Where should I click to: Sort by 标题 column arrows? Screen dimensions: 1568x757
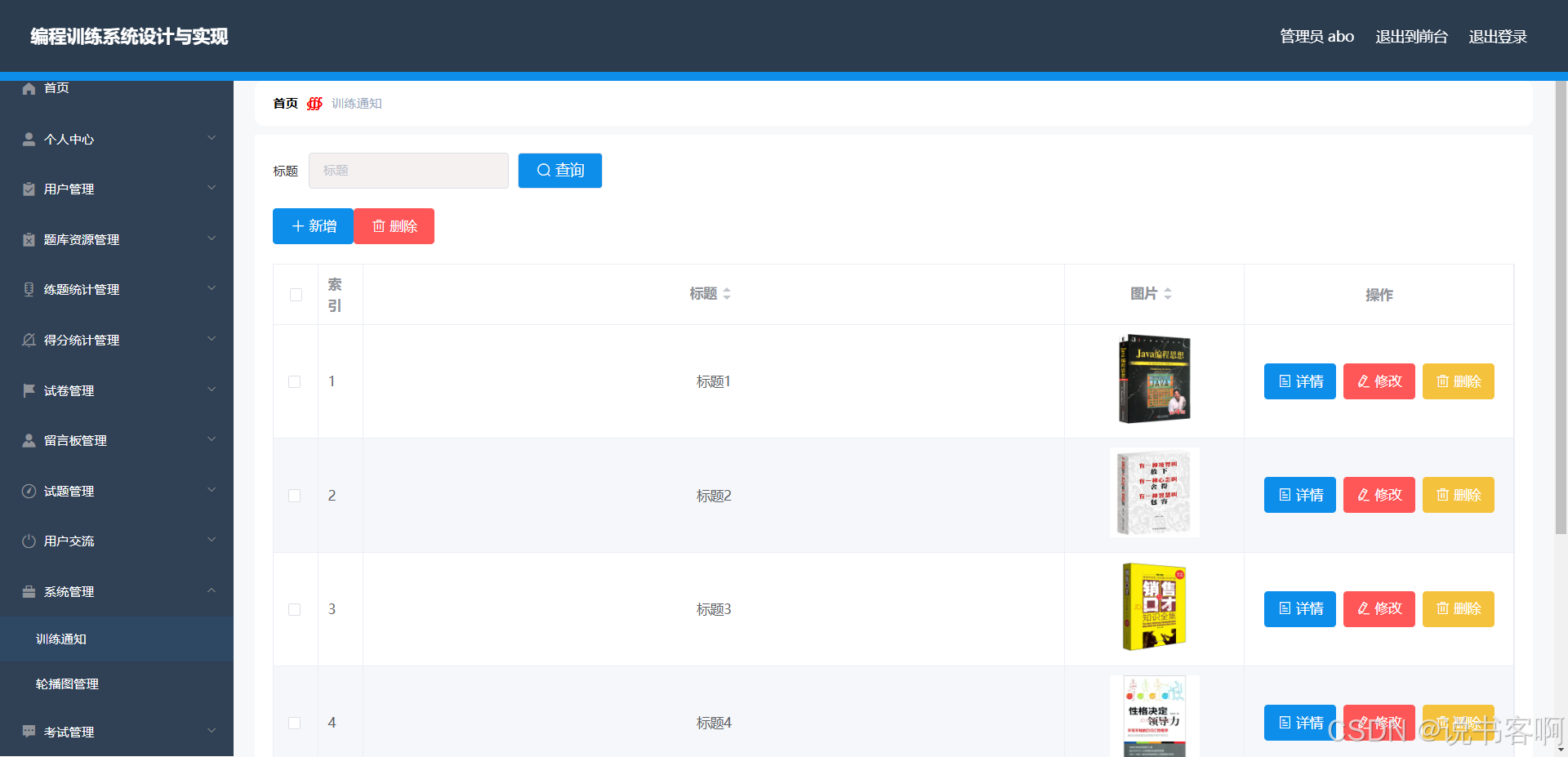(x=727, y=294)
